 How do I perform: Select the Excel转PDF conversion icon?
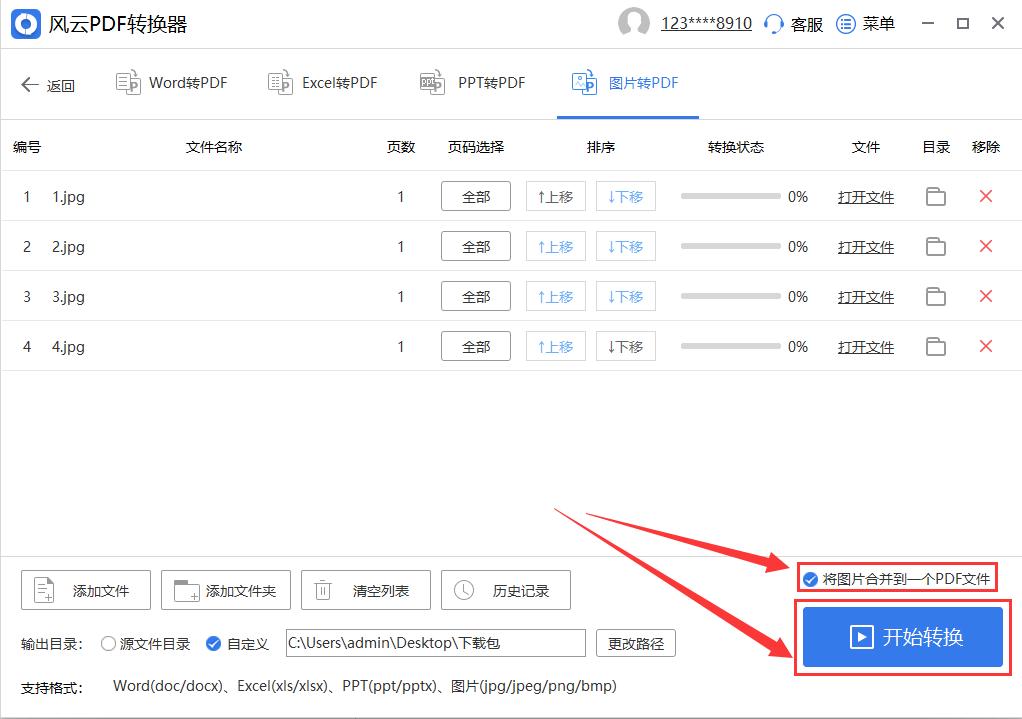pos(279,83)
